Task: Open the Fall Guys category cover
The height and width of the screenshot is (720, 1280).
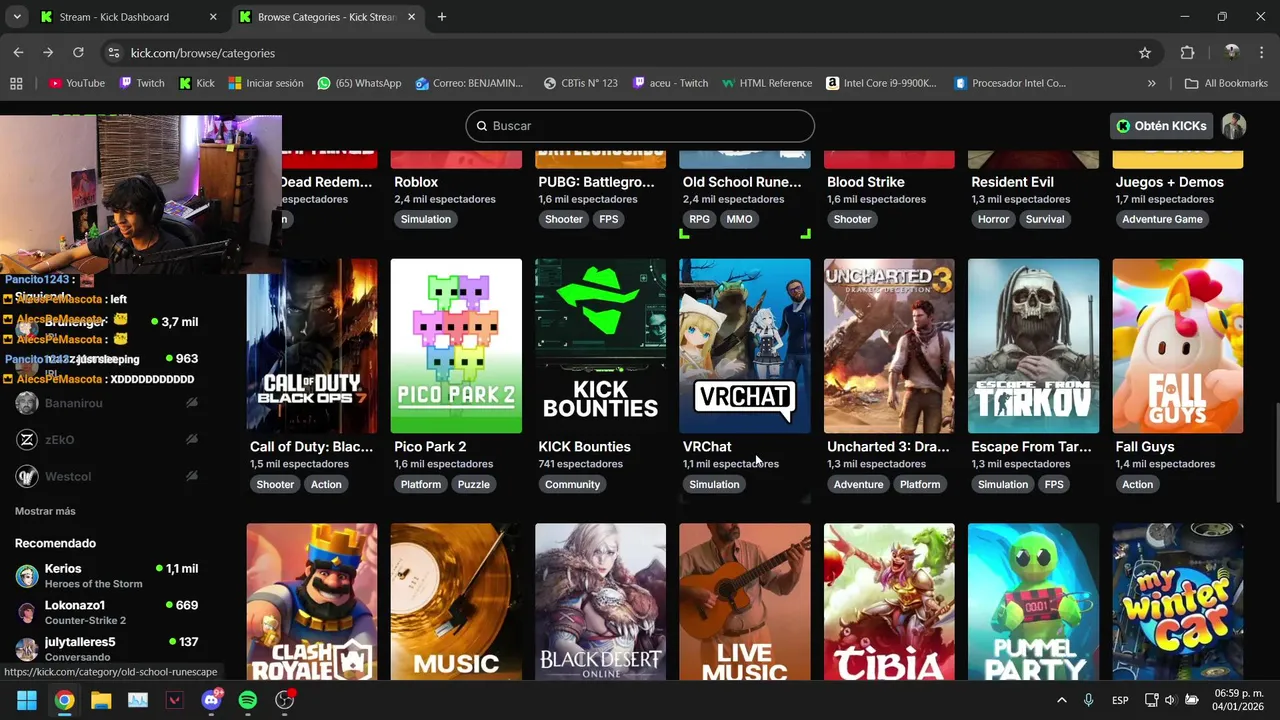Action: 1178,346
